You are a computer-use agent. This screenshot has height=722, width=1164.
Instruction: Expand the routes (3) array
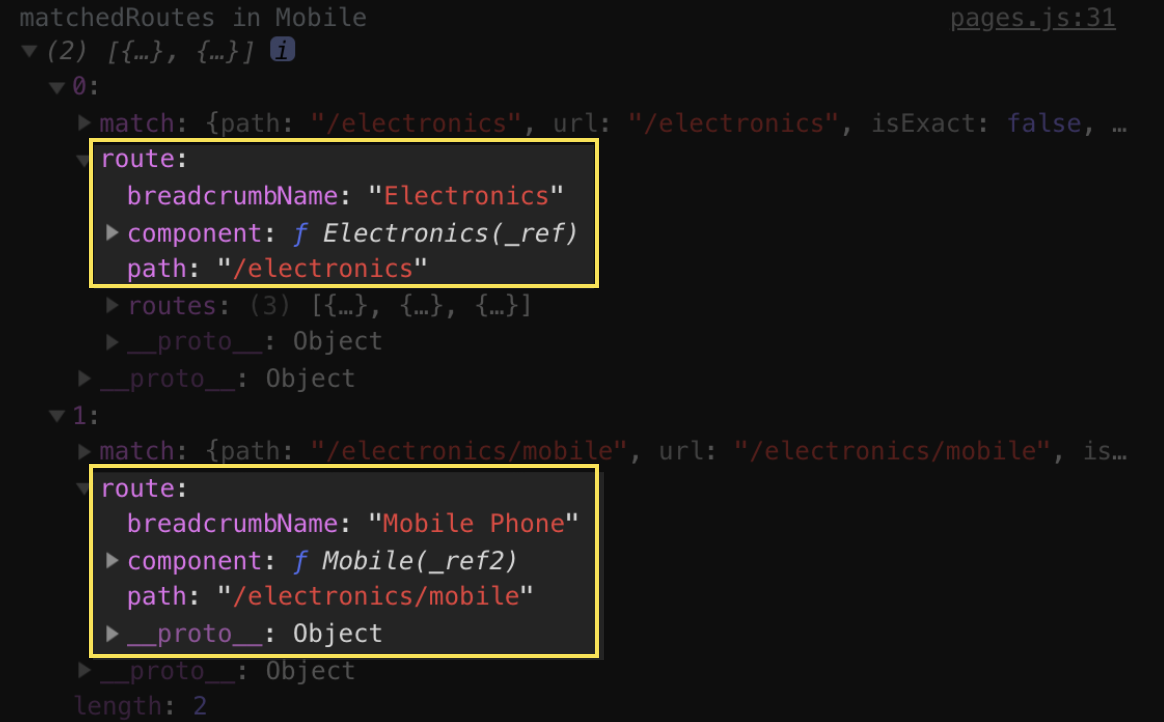click(112, 304)
